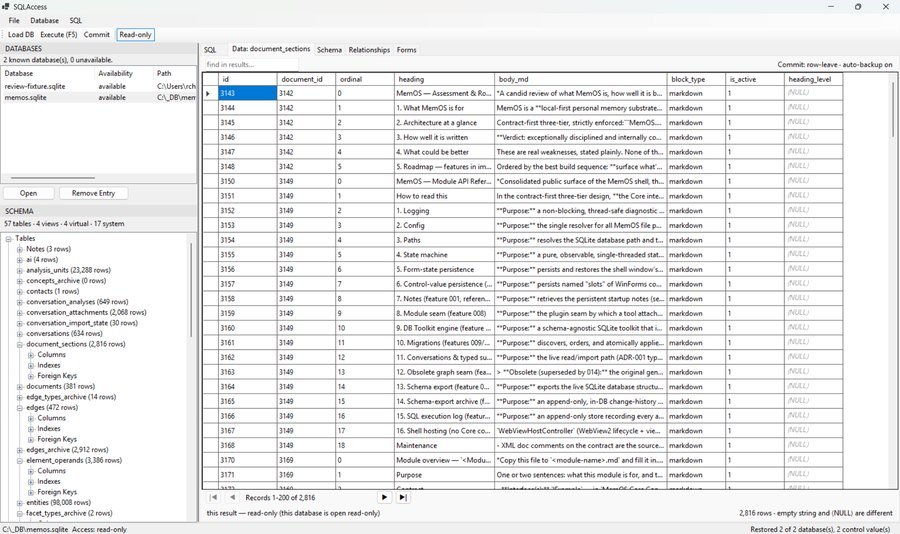Image resolution: width=900 pixels, height=534 pixels.
Task: Expand Foreign Keys under element_operands
Action: [30, 492]
